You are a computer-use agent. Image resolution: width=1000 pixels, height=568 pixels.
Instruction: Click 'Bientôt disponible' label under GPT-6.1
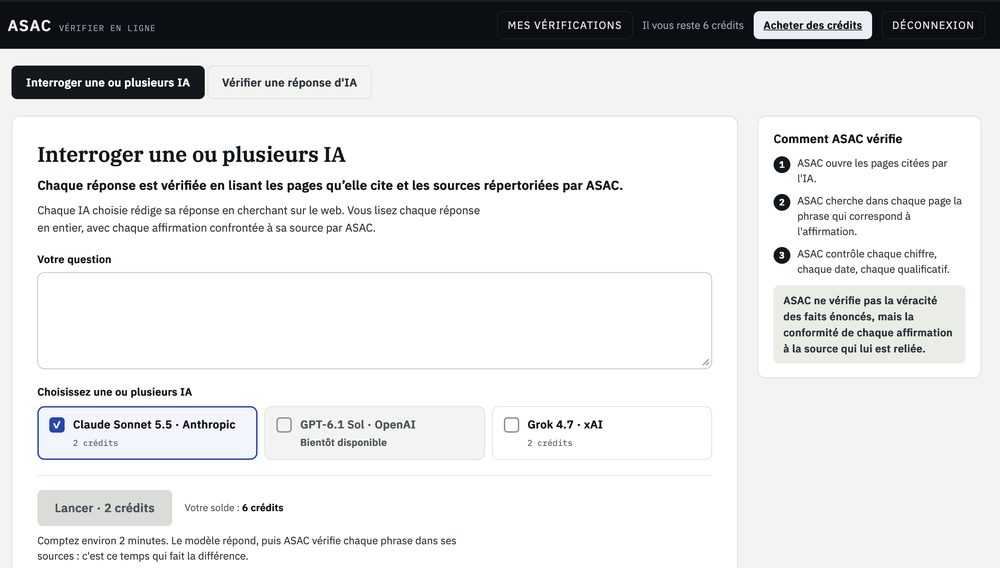(344, 442)
